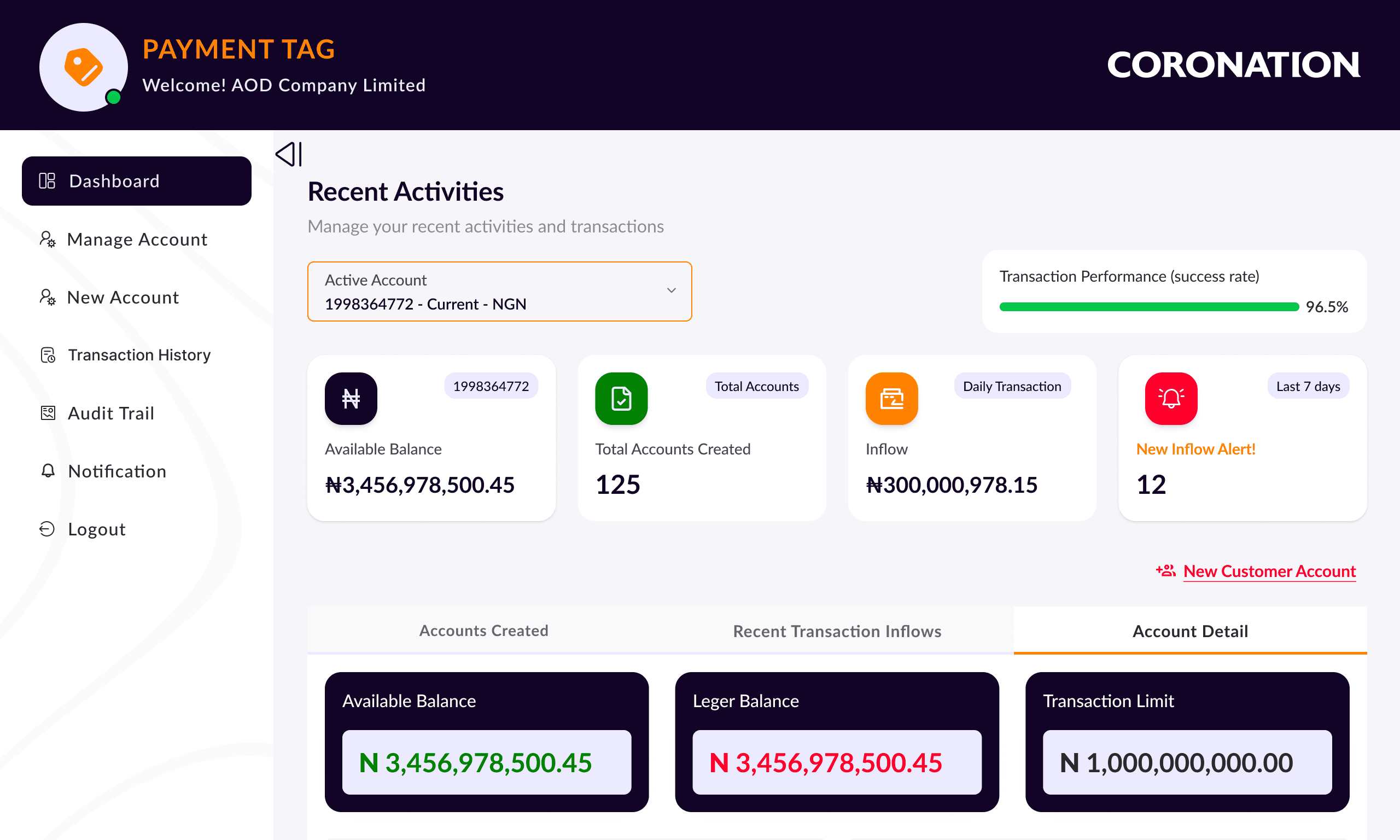Click the Active Account dropdown chevron
This screenshot has width=1400, height=840.
671,290
